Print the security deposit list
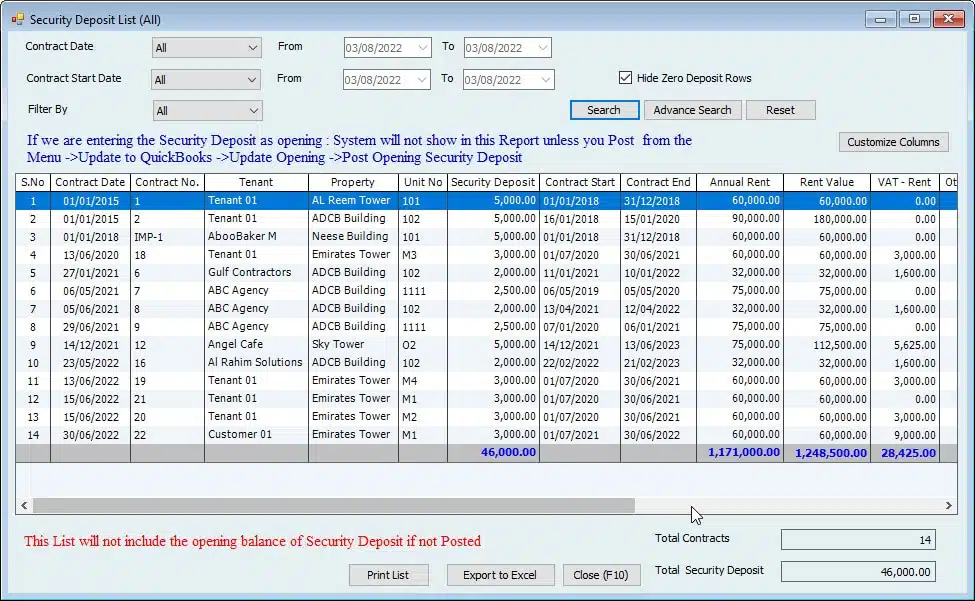Viewport: 975px width, 601px height. [x=390, y=575]
